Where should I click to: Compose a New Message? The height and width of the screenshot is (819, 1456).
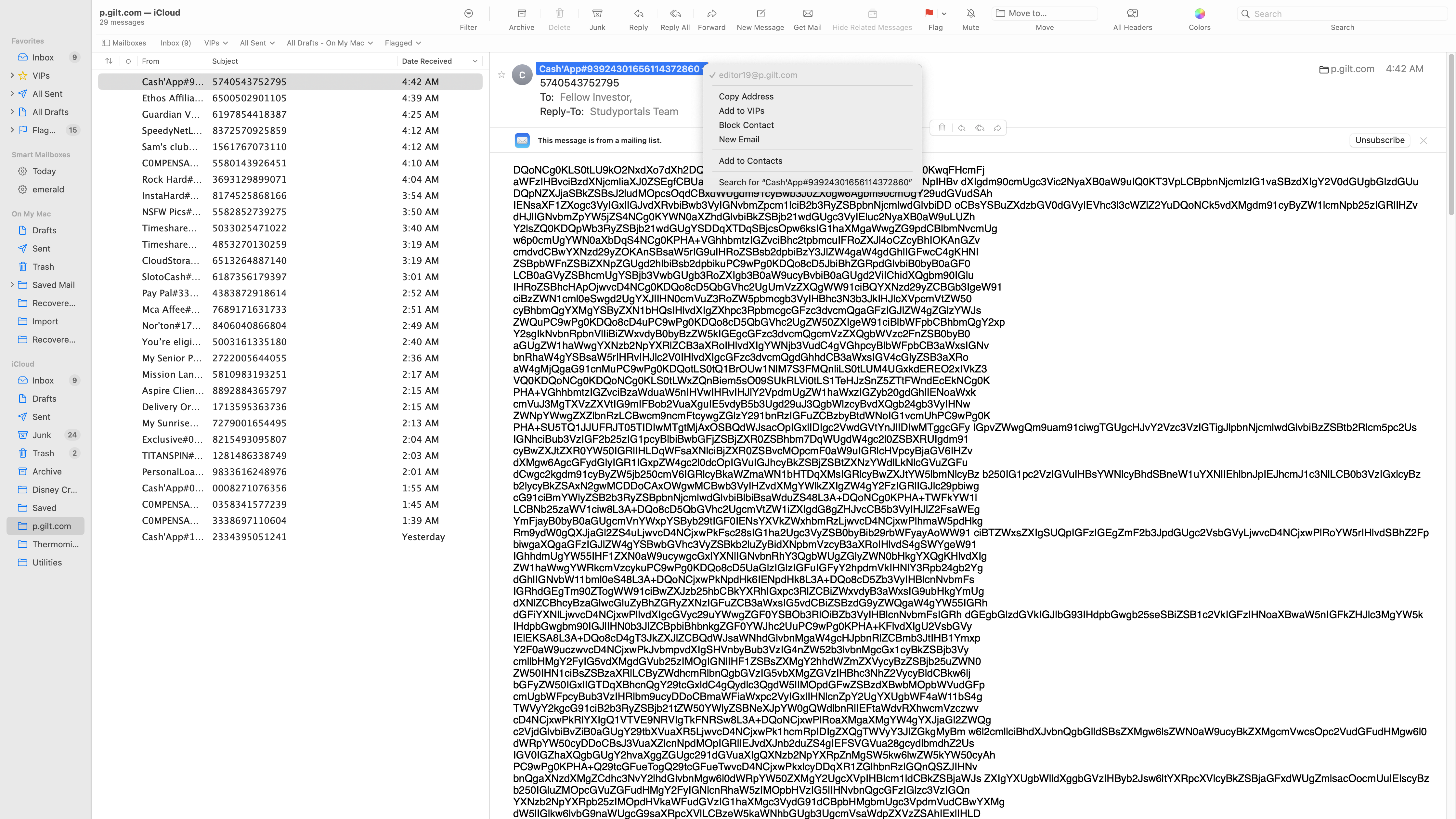coord(760,14)
